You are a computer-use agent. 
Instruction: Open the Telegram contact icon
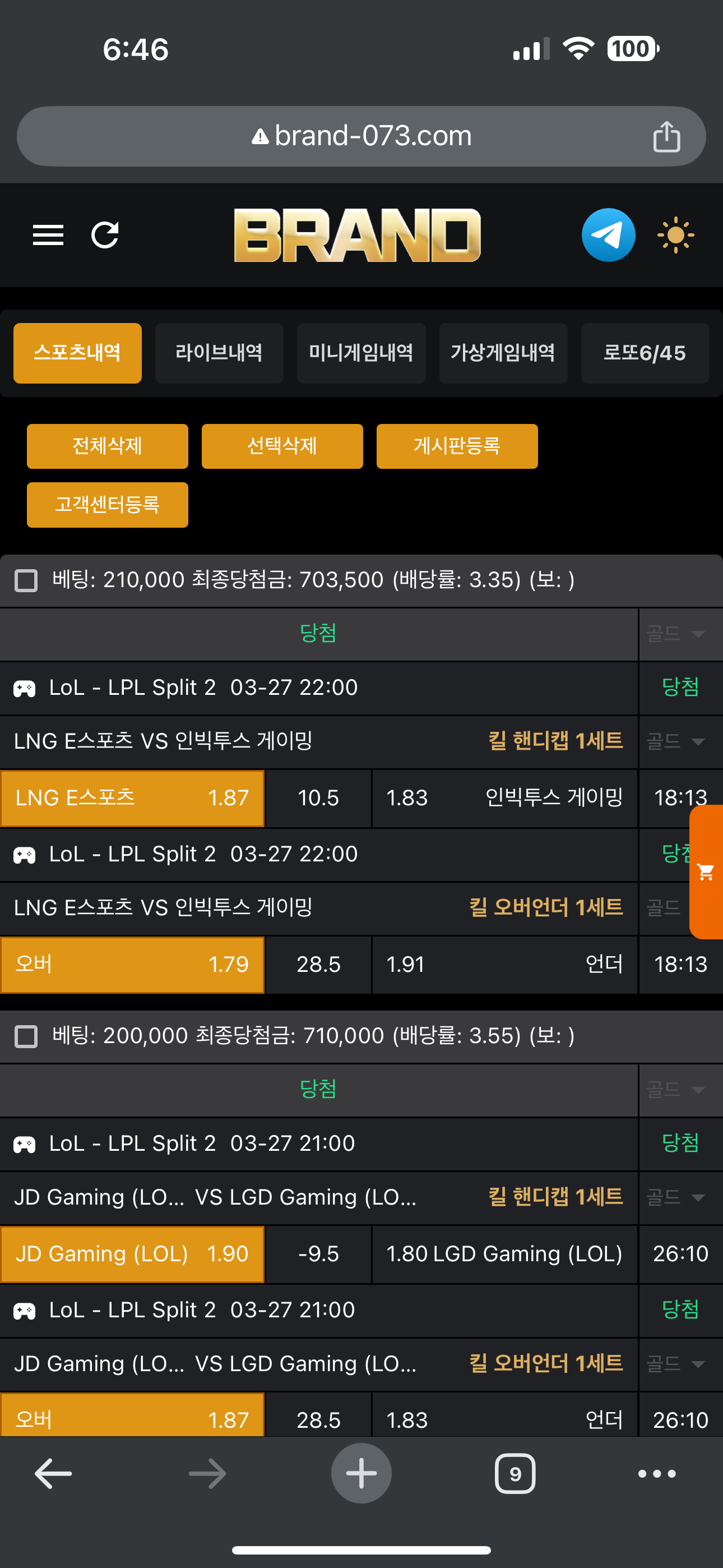(x=608, y=235)
